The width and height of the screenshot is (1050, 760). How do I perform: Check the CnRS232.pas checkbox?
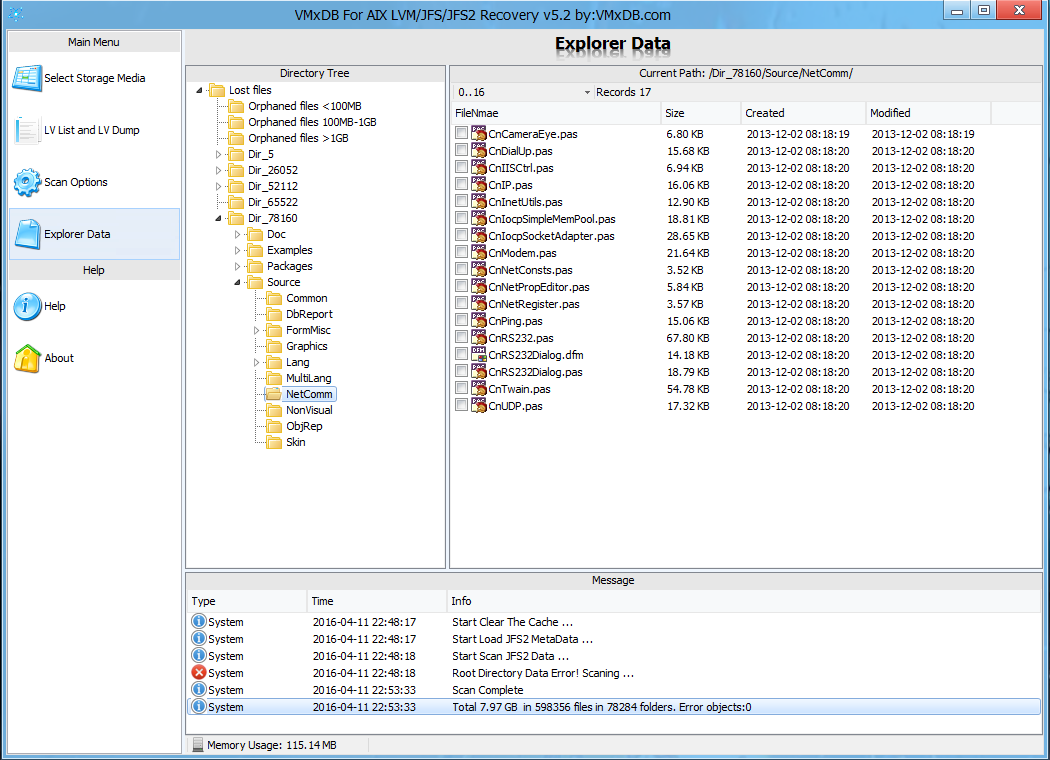pyautogui.click(x=461, y=336)
